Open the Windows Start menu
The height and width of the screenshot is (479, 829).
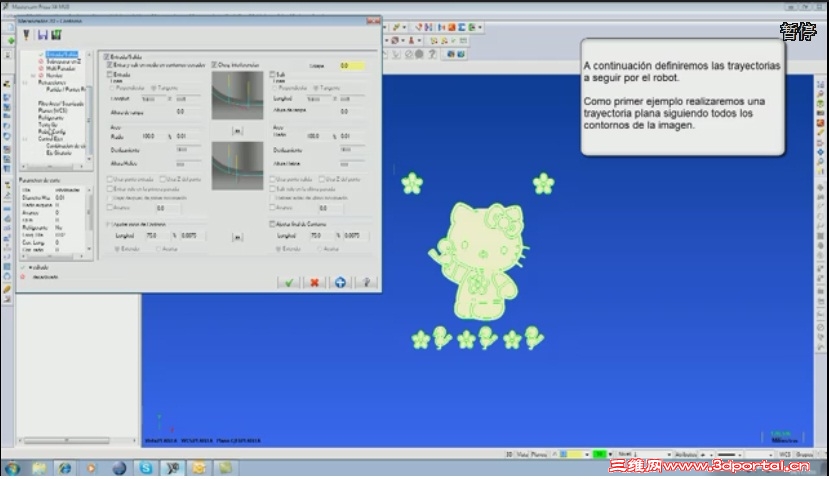12,468
